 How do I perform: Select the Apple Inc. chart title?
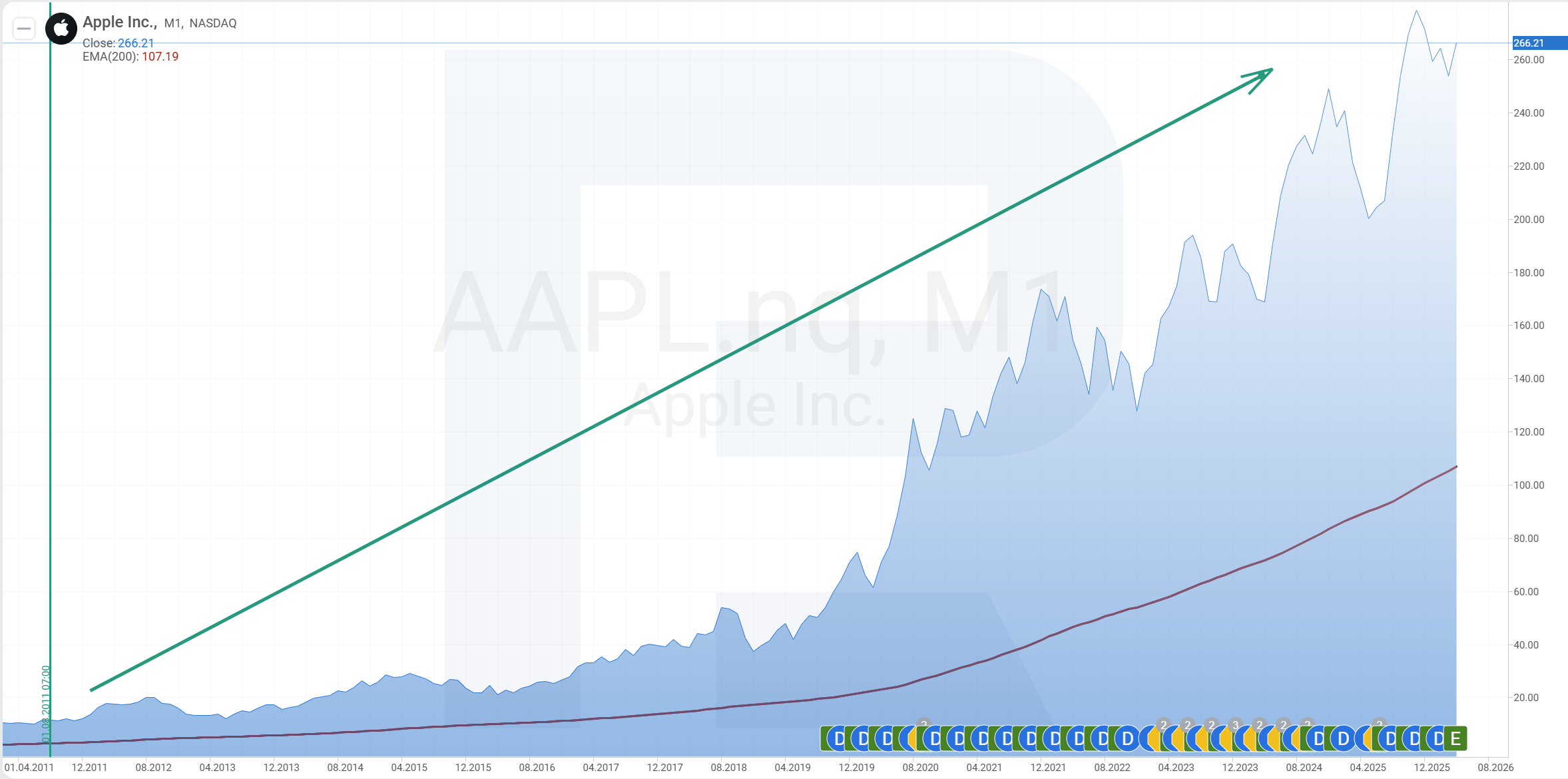tap(120, 22)
